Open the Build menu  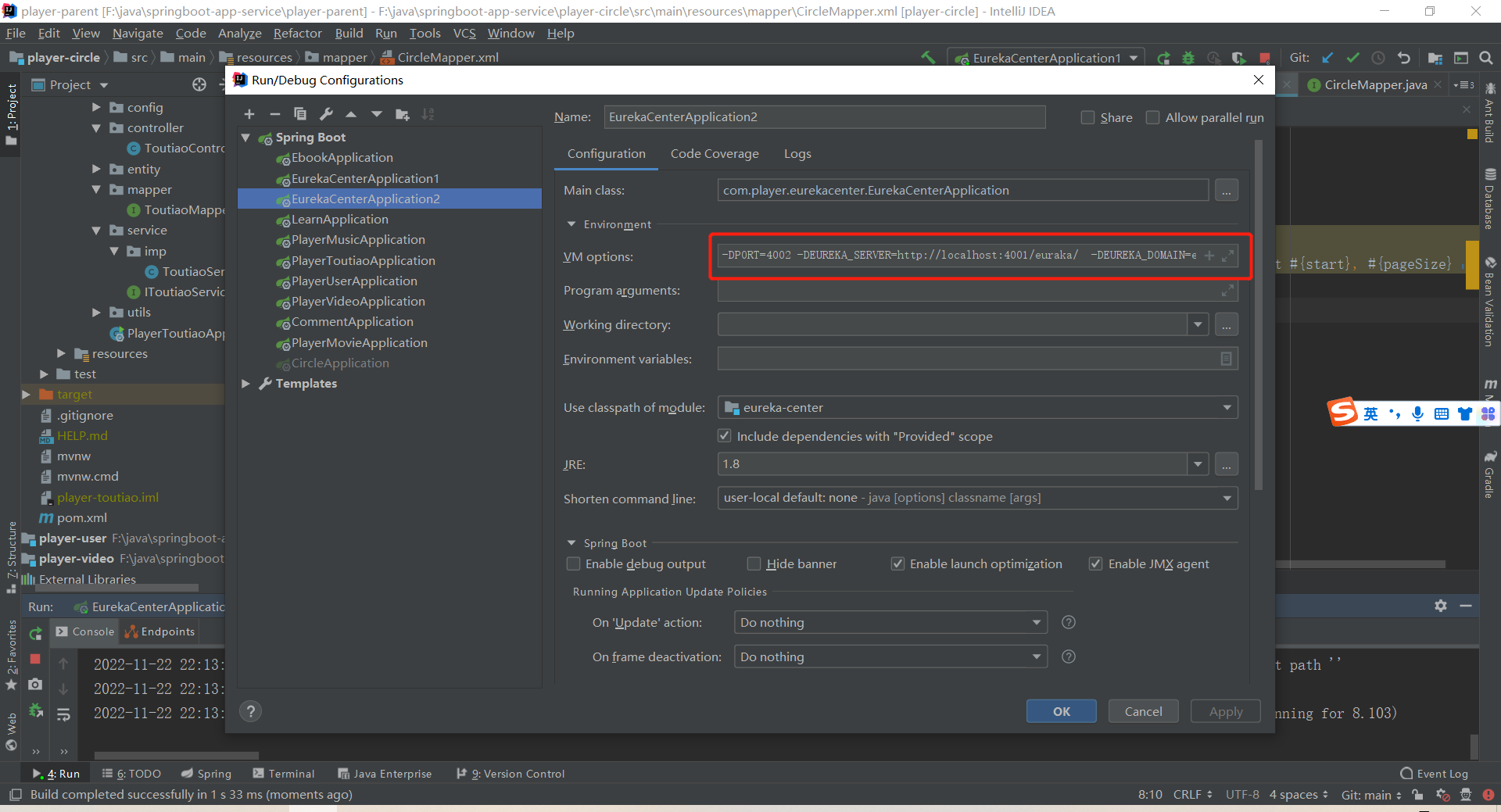[x=349, y=34]
